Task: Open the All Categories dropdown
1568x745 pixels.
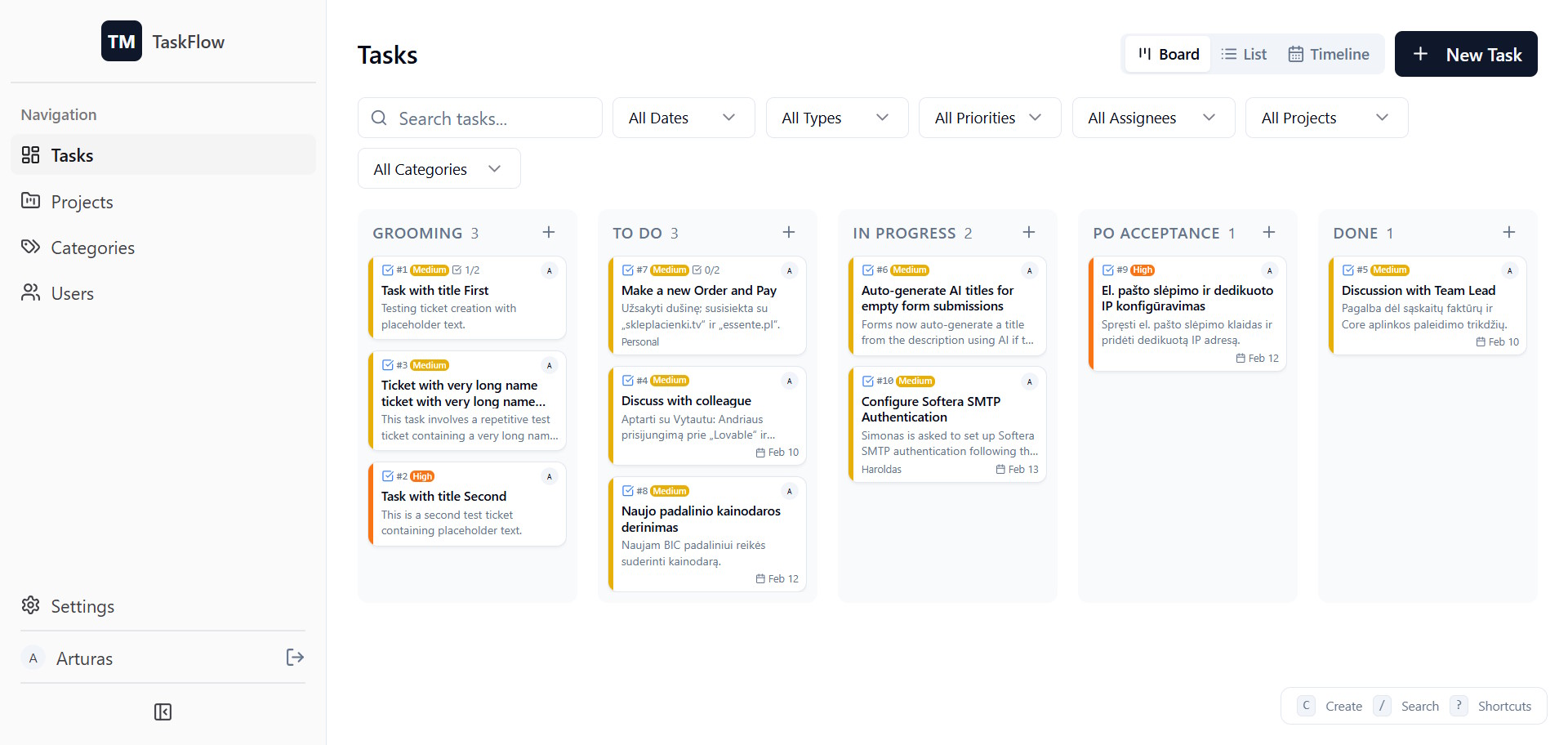Action: 439,168
